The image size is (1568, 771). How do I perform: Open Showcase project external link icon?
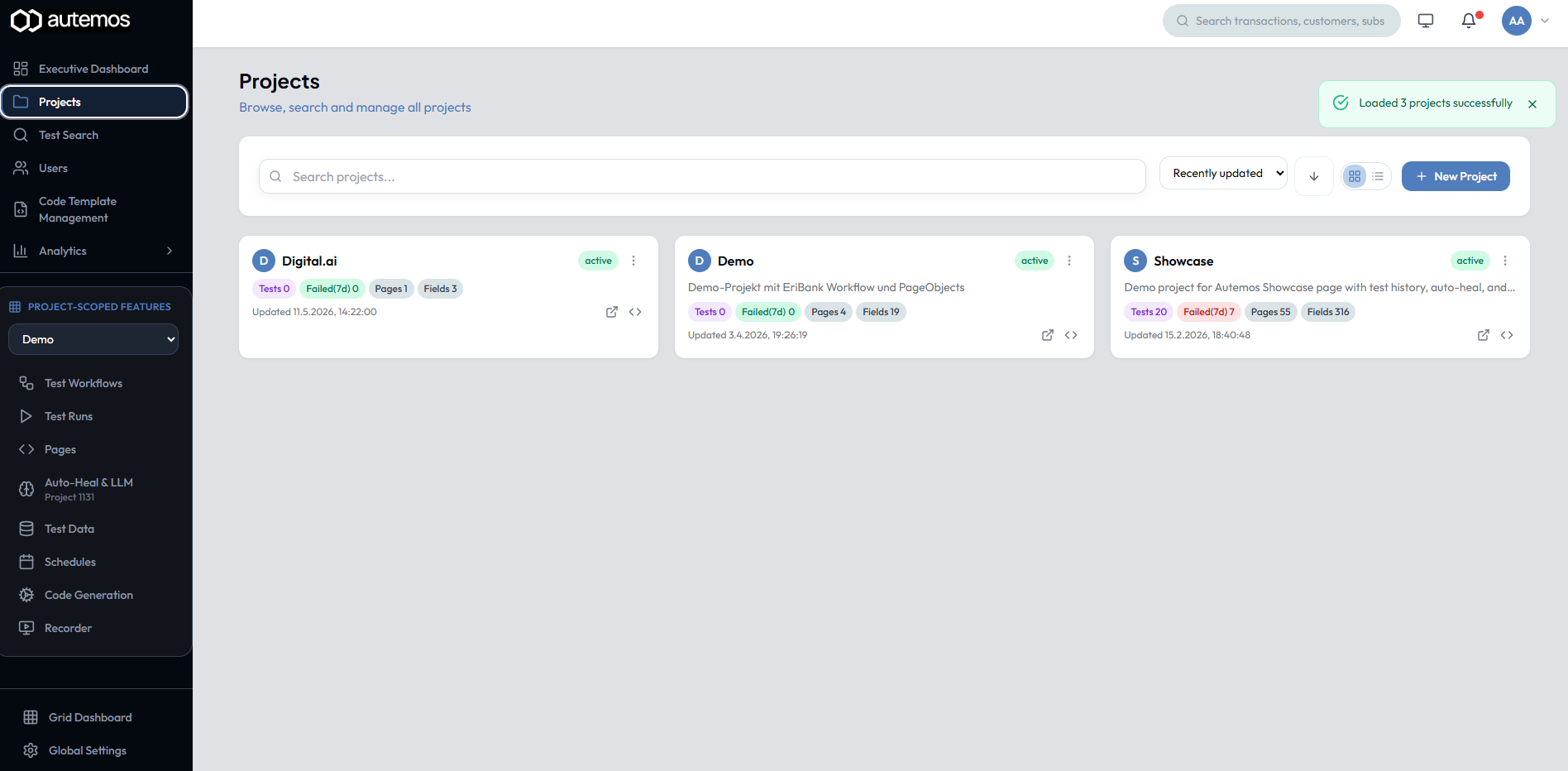click(1484, 335)
